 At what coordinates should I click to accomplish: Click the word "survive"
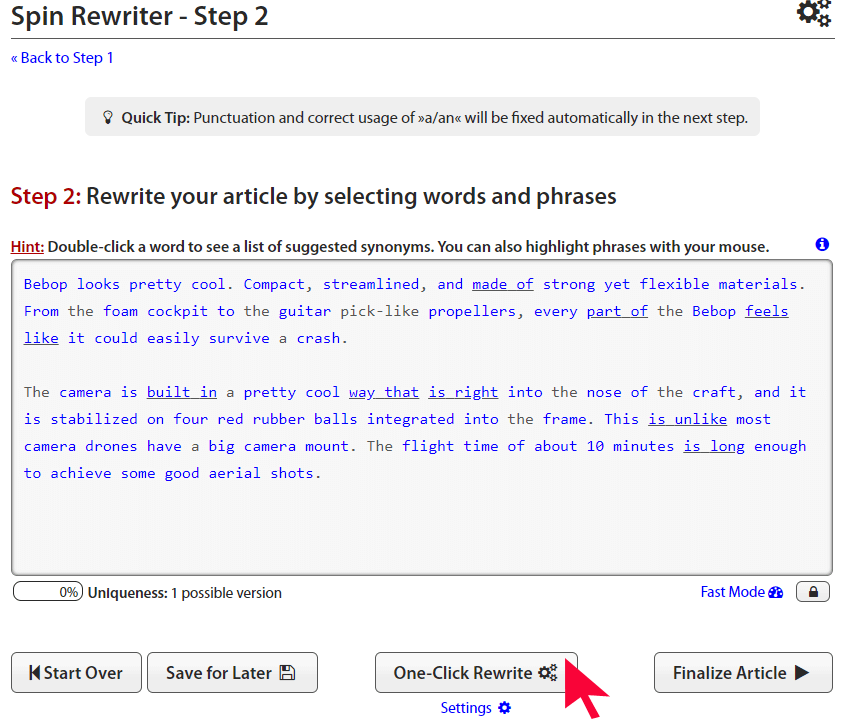(x=238, y=338)
